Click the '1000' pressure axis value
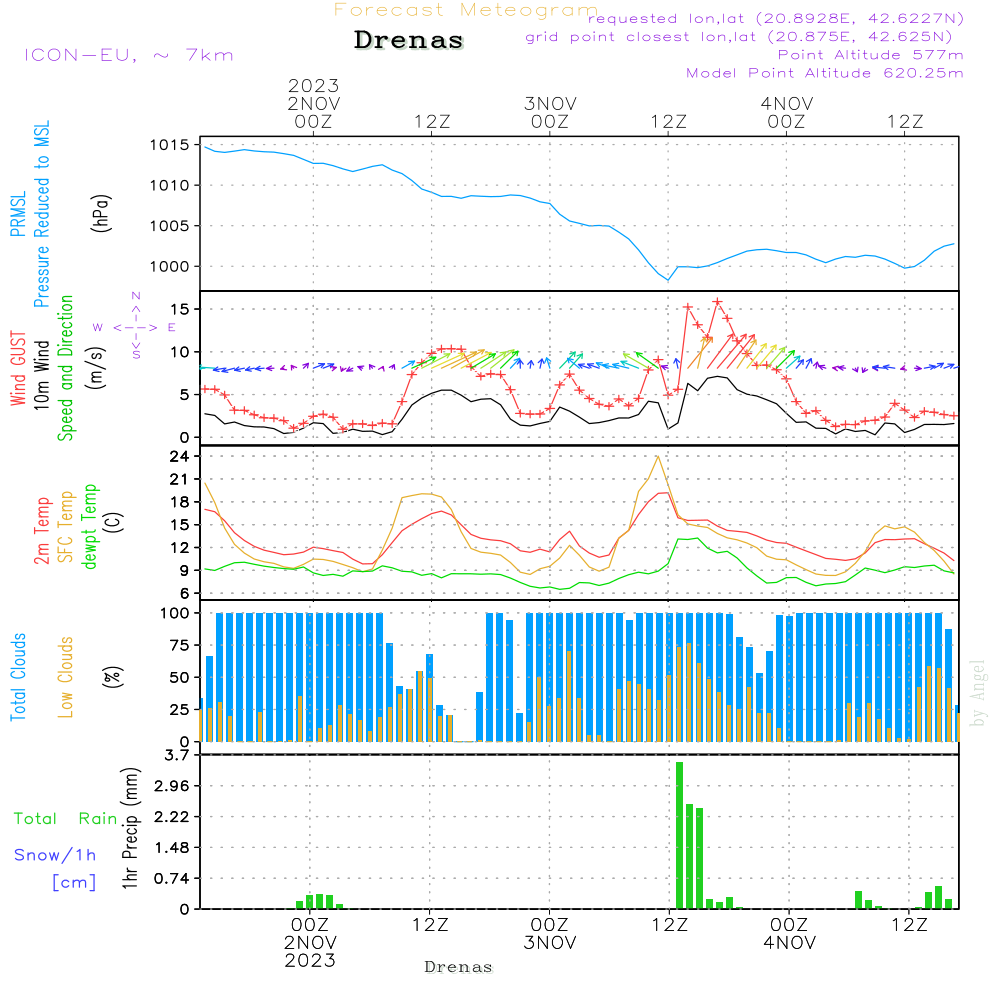This screenshot has height=1000, width=1000. (x=170, y=267)
